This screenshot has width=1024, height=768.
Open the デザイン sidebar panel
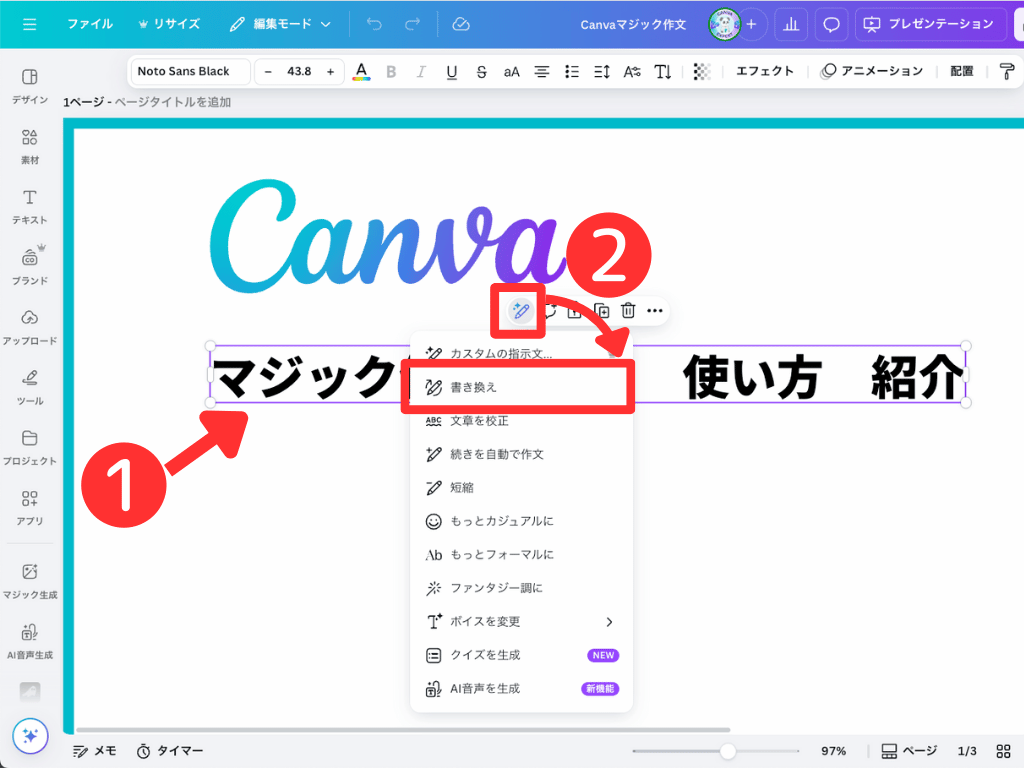click(x=30, y=86)
